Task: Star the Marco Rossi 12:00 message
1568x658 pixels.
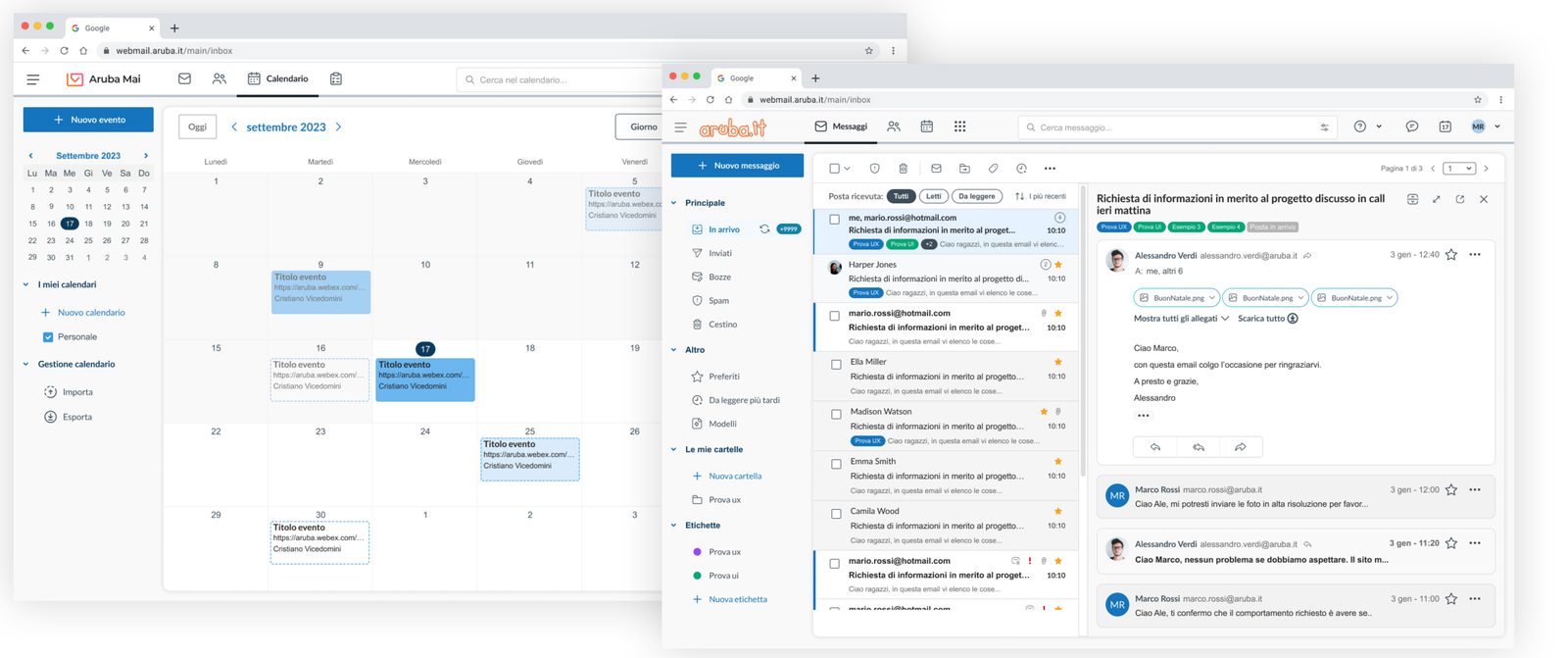Action: (x=1451, y=489)
